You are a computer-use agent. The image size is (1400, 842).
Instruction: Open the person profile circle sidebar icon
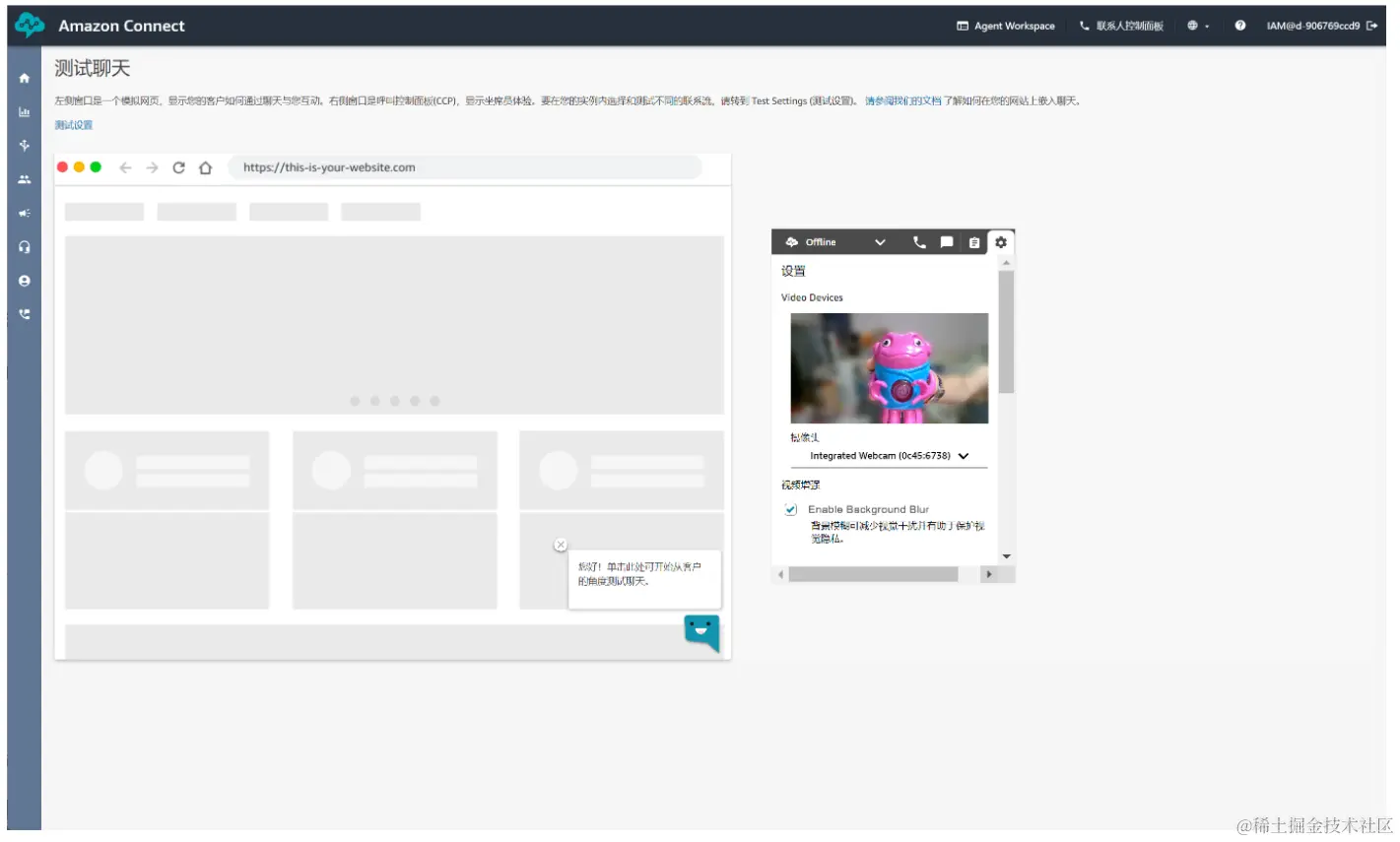[x=25, y=281]
